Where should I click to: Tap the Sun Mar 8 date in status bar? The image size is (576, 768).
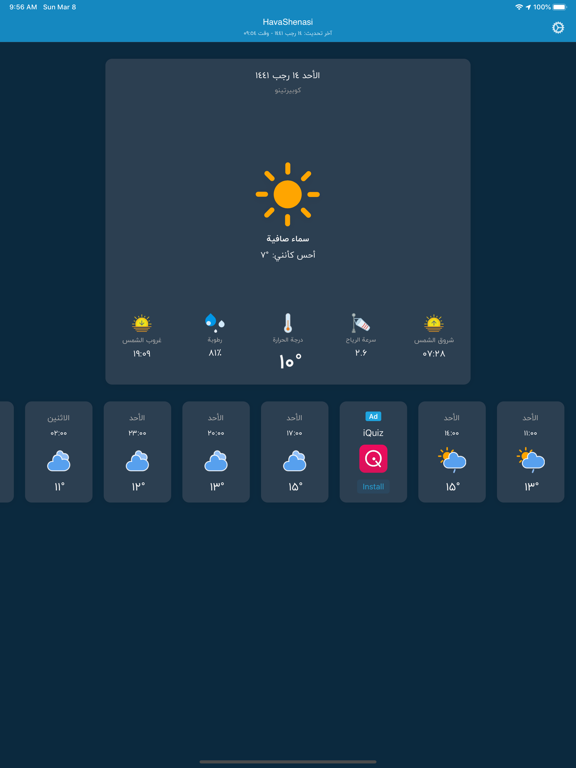(x=59, y=7)
